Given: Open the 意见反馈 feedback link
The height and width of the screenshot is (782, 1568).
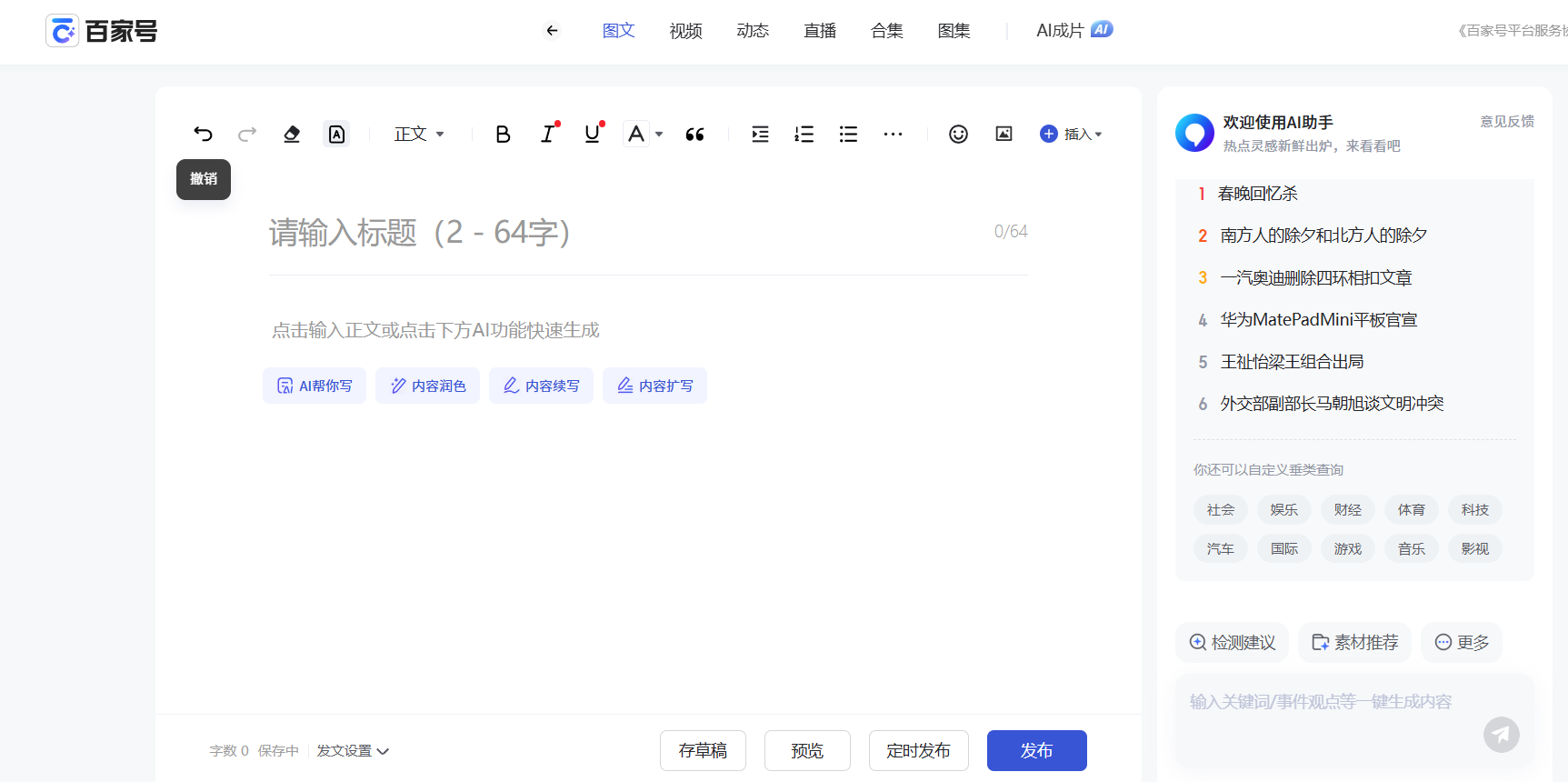Looking at the screenshot, I should point(1507,121).
